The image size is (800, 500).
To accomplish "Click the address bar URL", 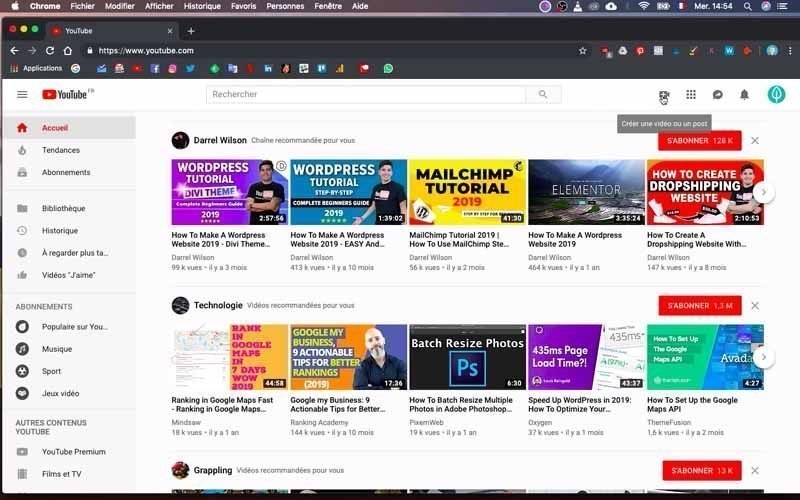I will 146,51.
